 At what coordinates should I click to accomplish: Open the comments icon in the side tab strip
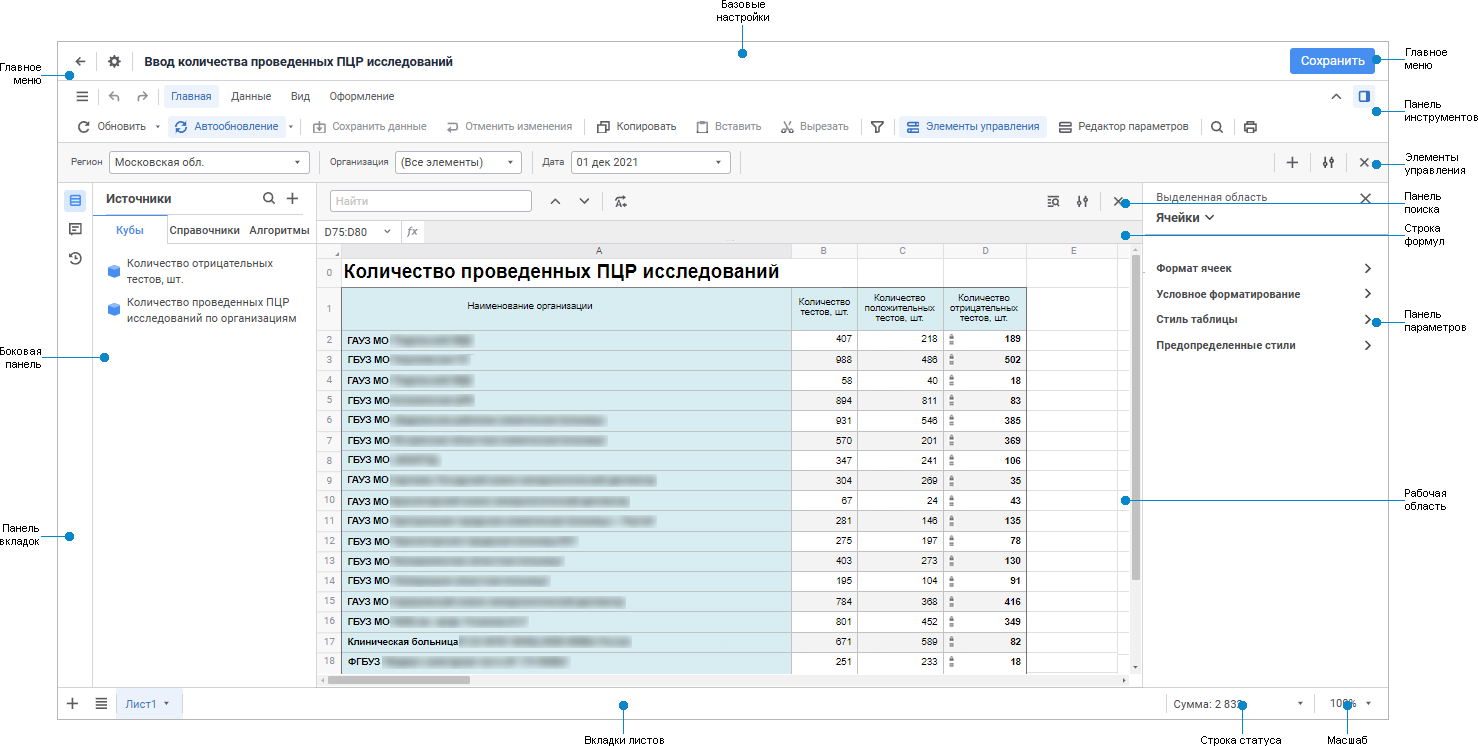coord(75,229)
